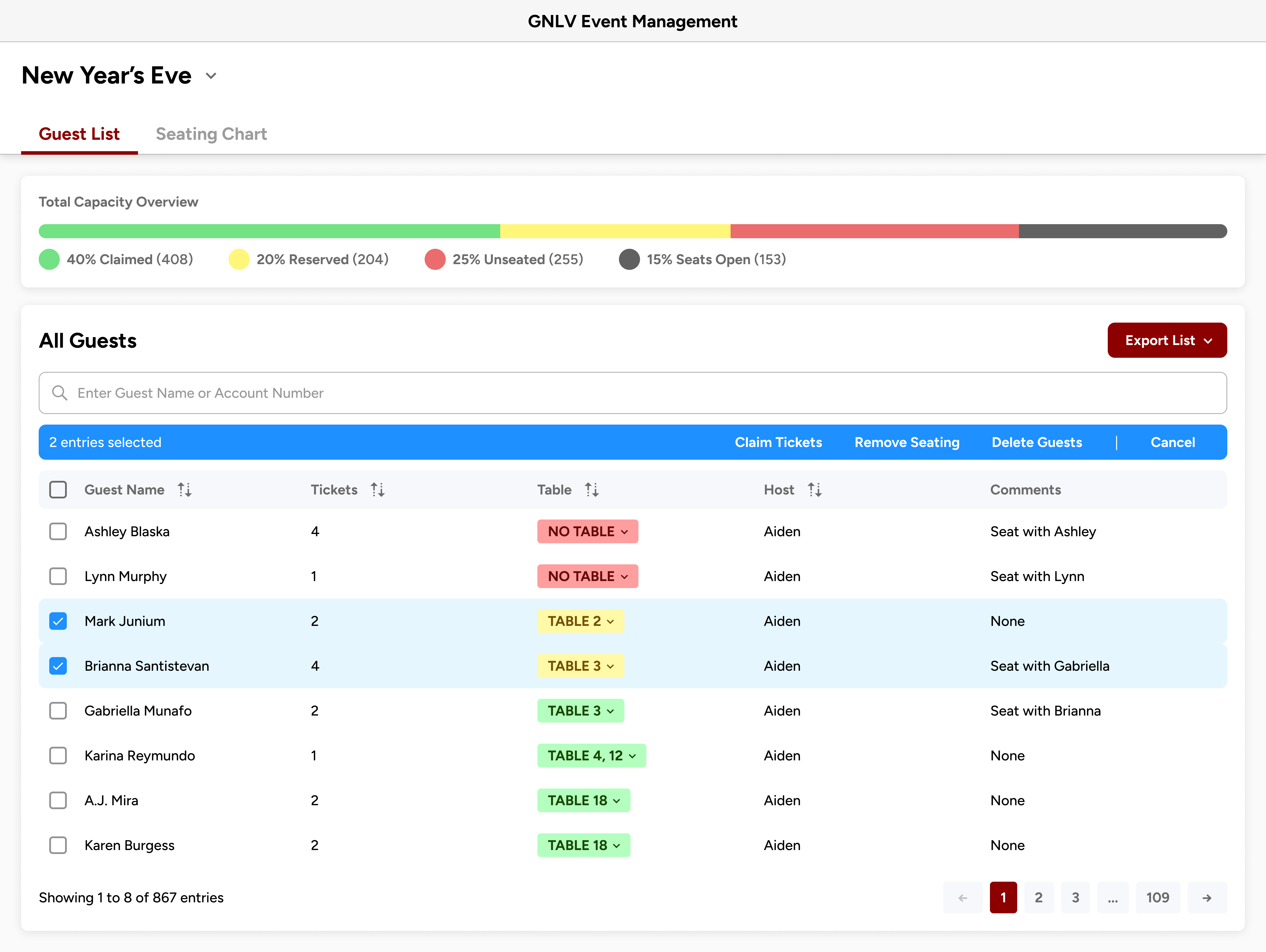Select the Guest List tab

[x=79, y=134]
